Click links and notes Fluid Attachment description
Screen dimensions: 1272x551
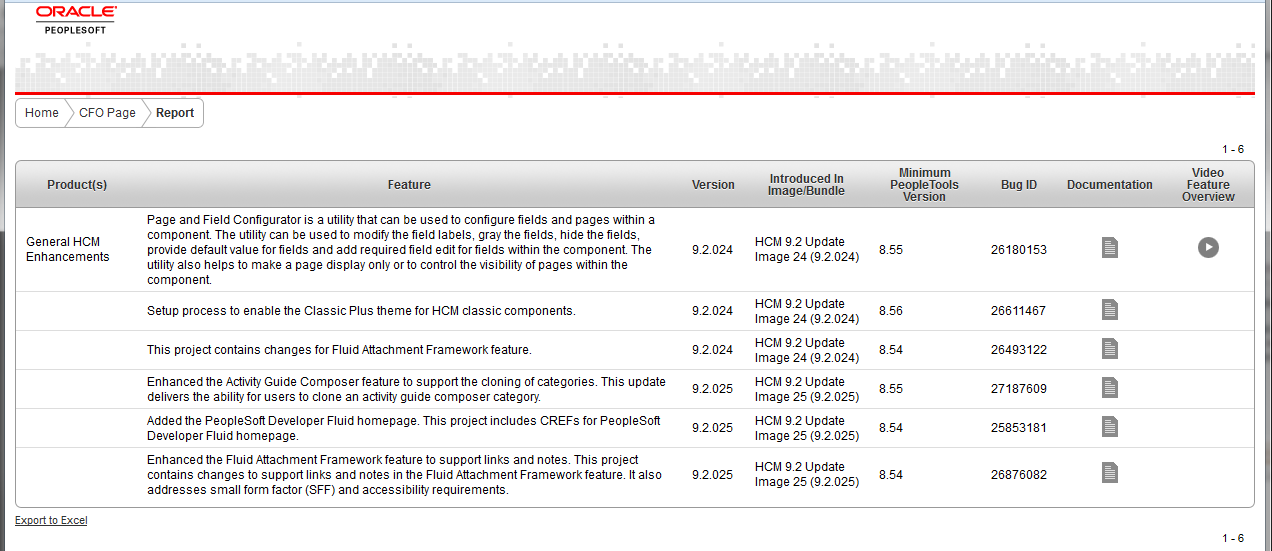click(404, 475)
